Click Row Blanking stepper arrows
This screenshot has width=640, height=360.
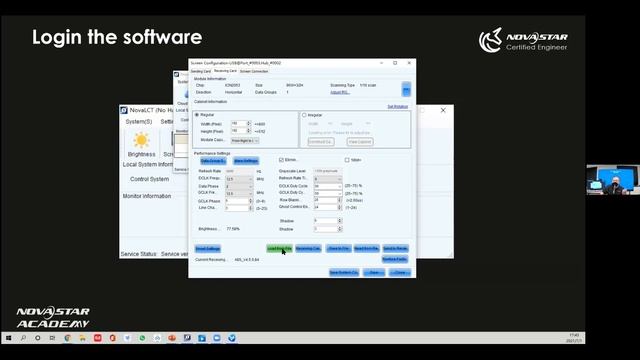click(x=339, y=200)
